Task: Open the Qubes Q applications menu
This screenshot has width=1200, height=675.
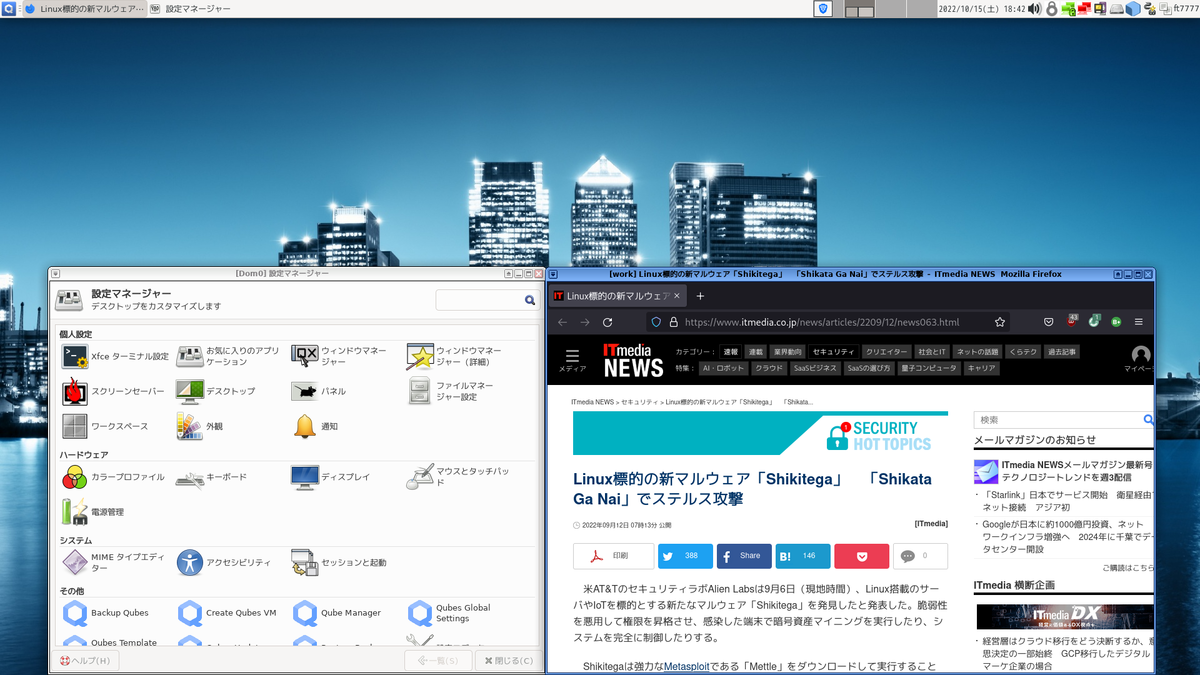Action: [x=8, y=8]
